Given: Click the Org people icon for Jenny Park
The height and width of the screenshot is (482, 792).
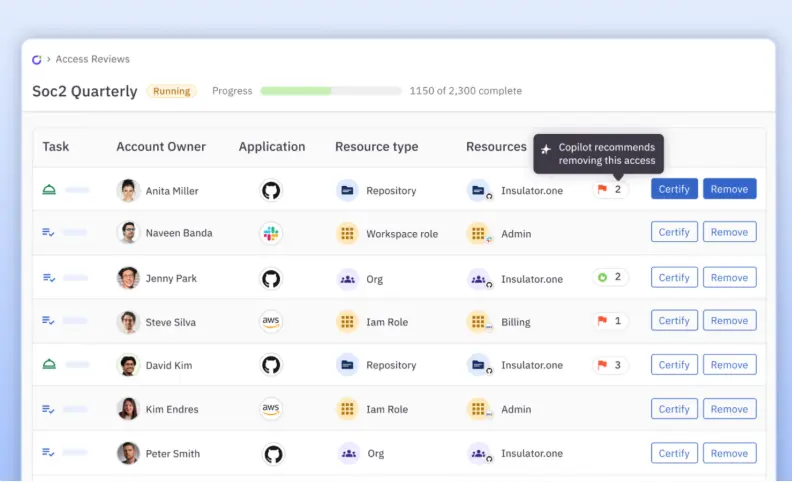Looking at the screenshot, I should (347, 279).
